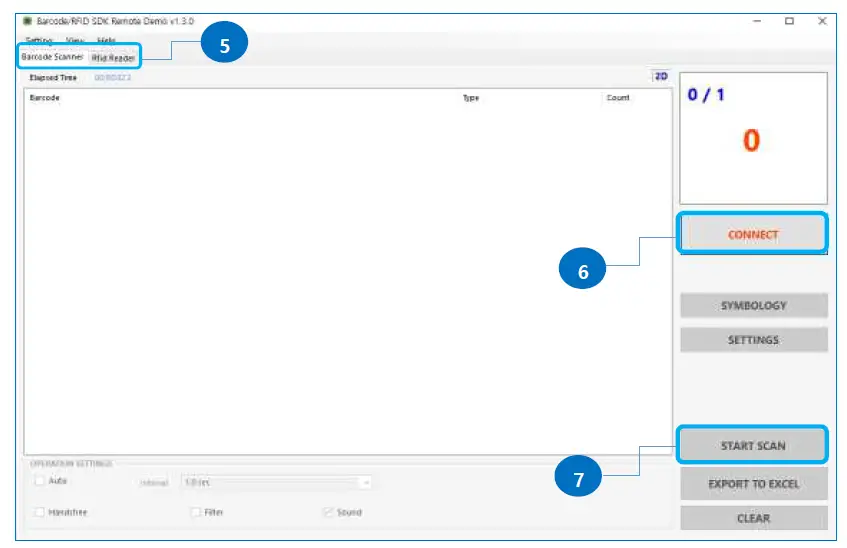Click the CLEAR button
The width and height of the screenshot is (847, 548).
754,518
